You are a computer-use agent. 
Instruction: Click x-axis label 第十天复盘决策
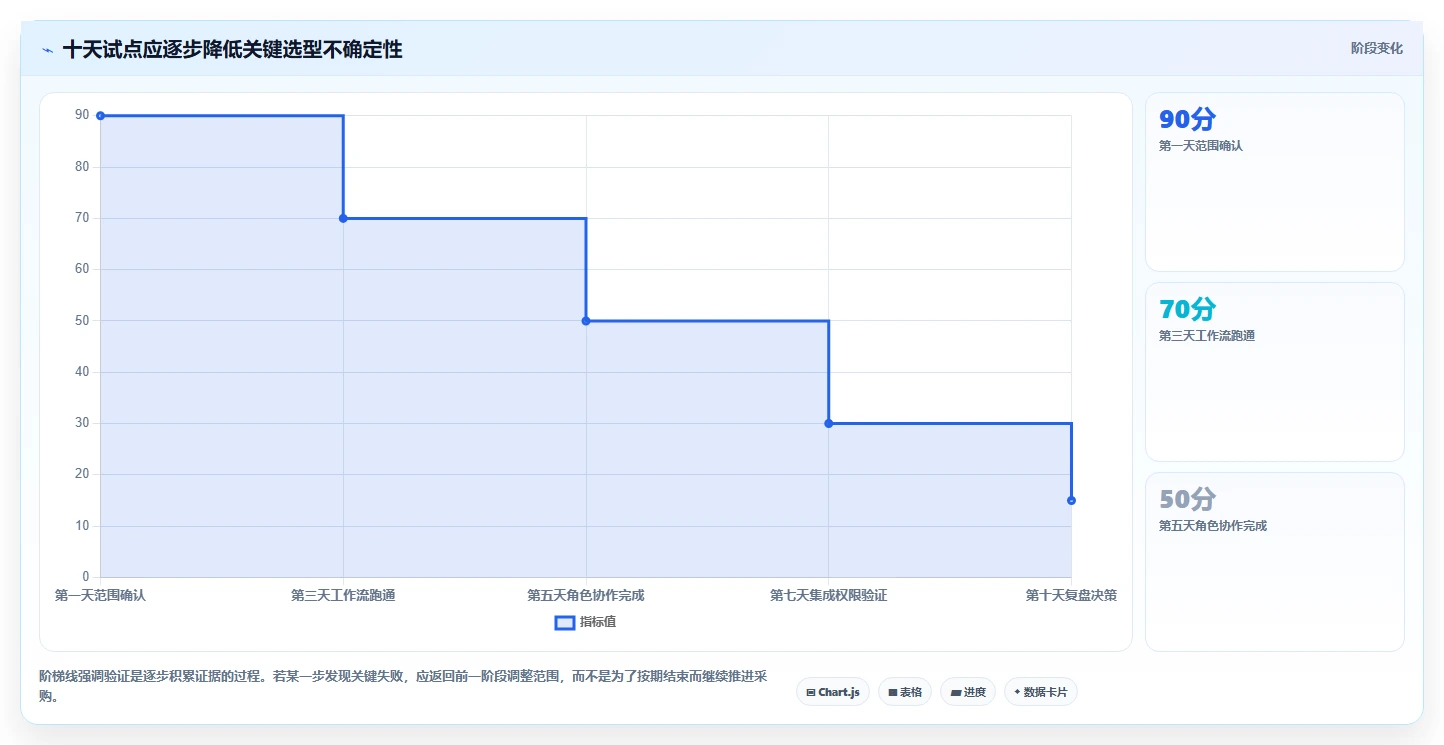coord(1071,595)
